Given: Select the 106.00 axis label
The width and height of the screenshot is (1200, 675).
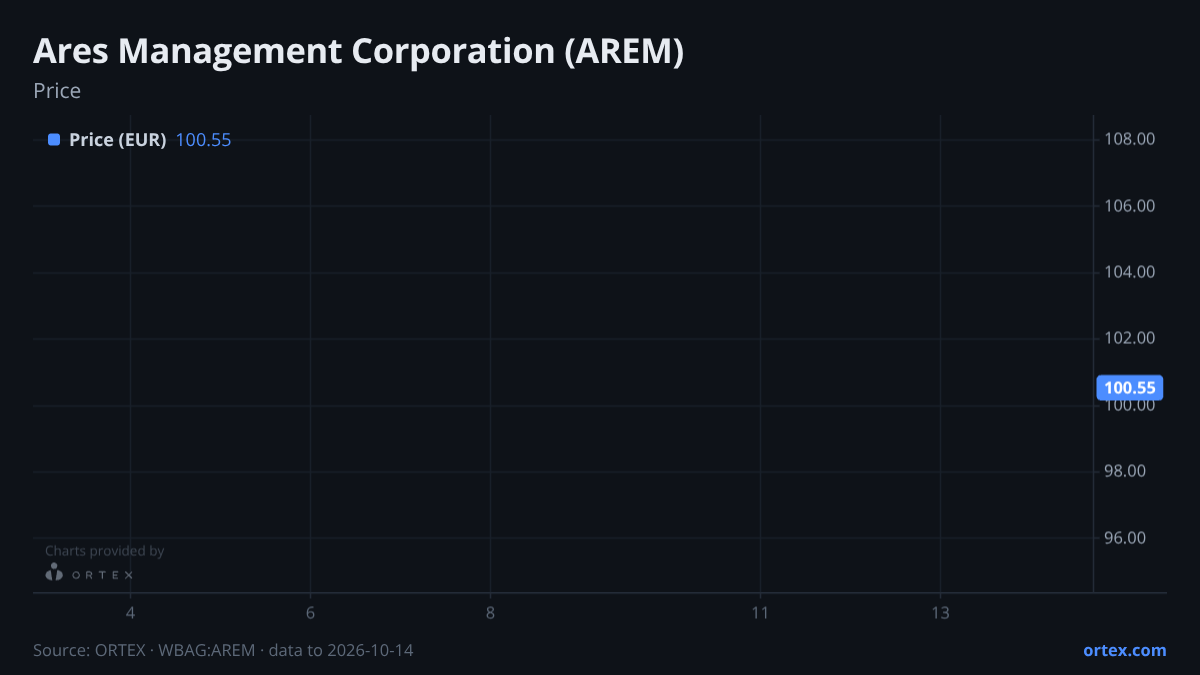Looking at the screenshot, I should tap(1130, 206).
